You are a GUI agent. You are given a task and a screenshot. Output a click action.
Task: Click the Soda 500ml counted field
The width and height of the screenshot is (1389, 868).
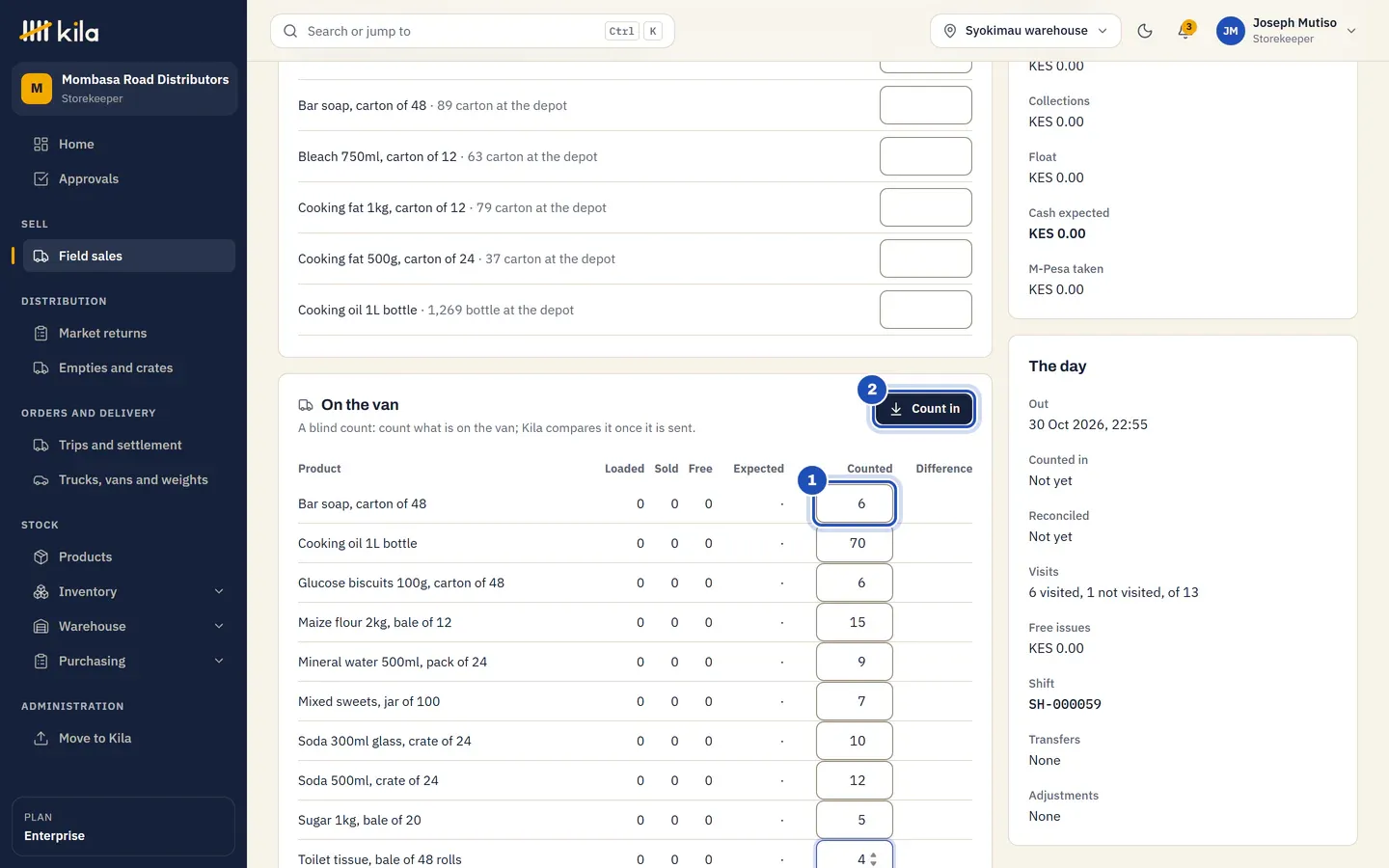point(855,780)
